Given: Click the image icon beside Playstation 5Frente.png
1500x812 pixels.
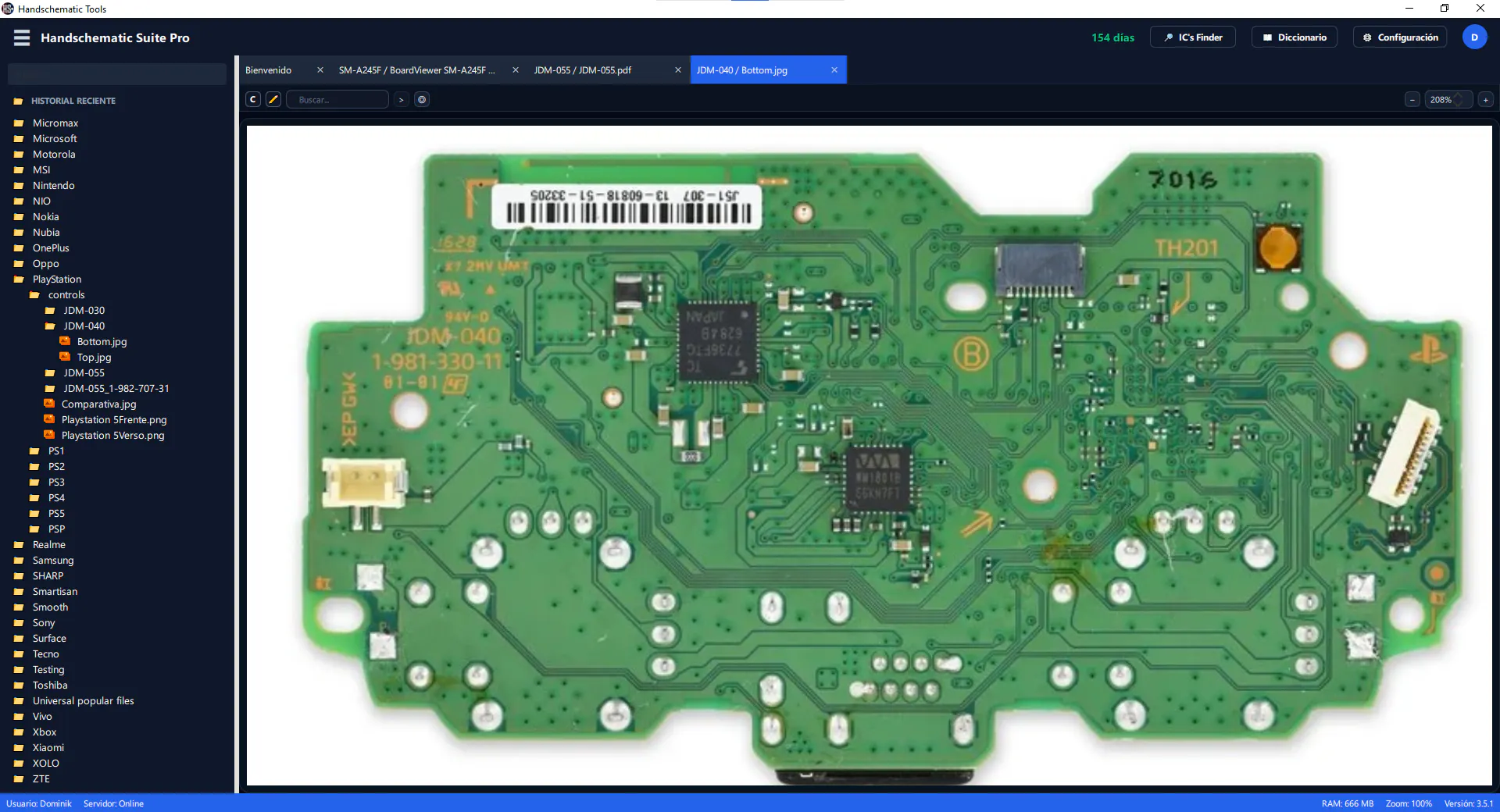Looking at the screenshot, I should tap(49, 419).
